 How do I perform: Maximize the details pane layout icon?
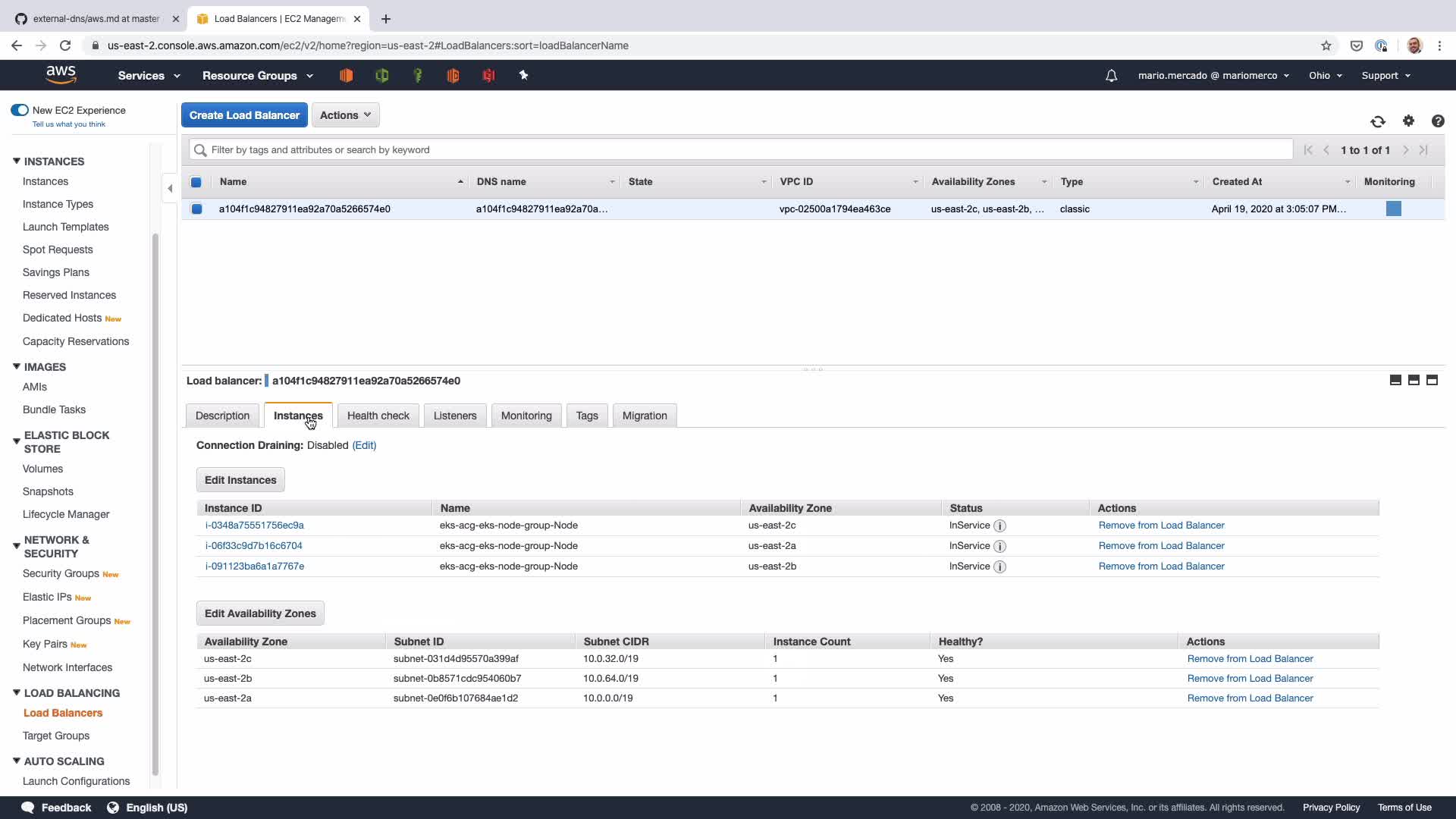[1432, 381]
